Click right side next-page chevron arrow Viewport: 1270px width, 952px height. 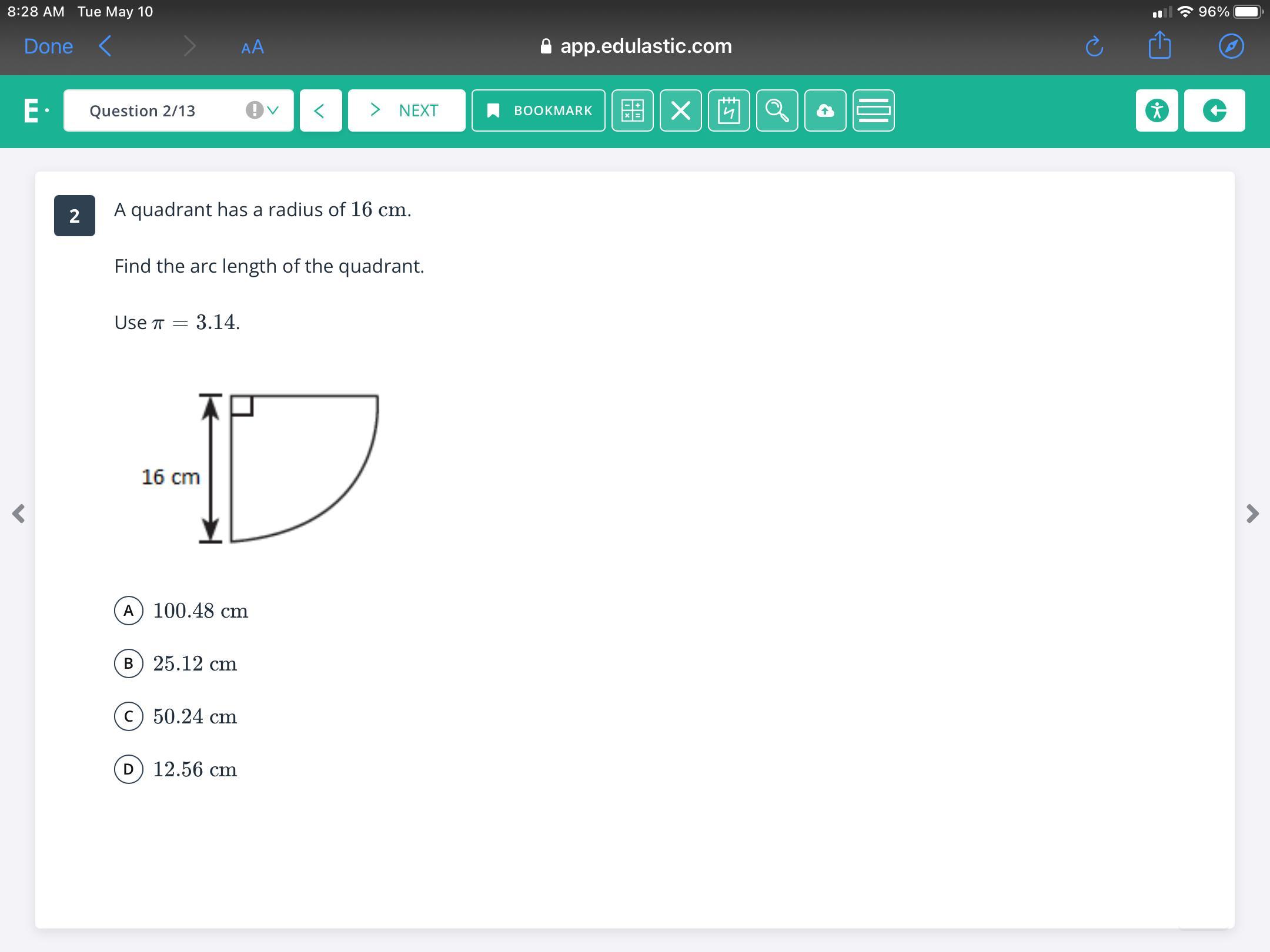(x=1252, y=514)
